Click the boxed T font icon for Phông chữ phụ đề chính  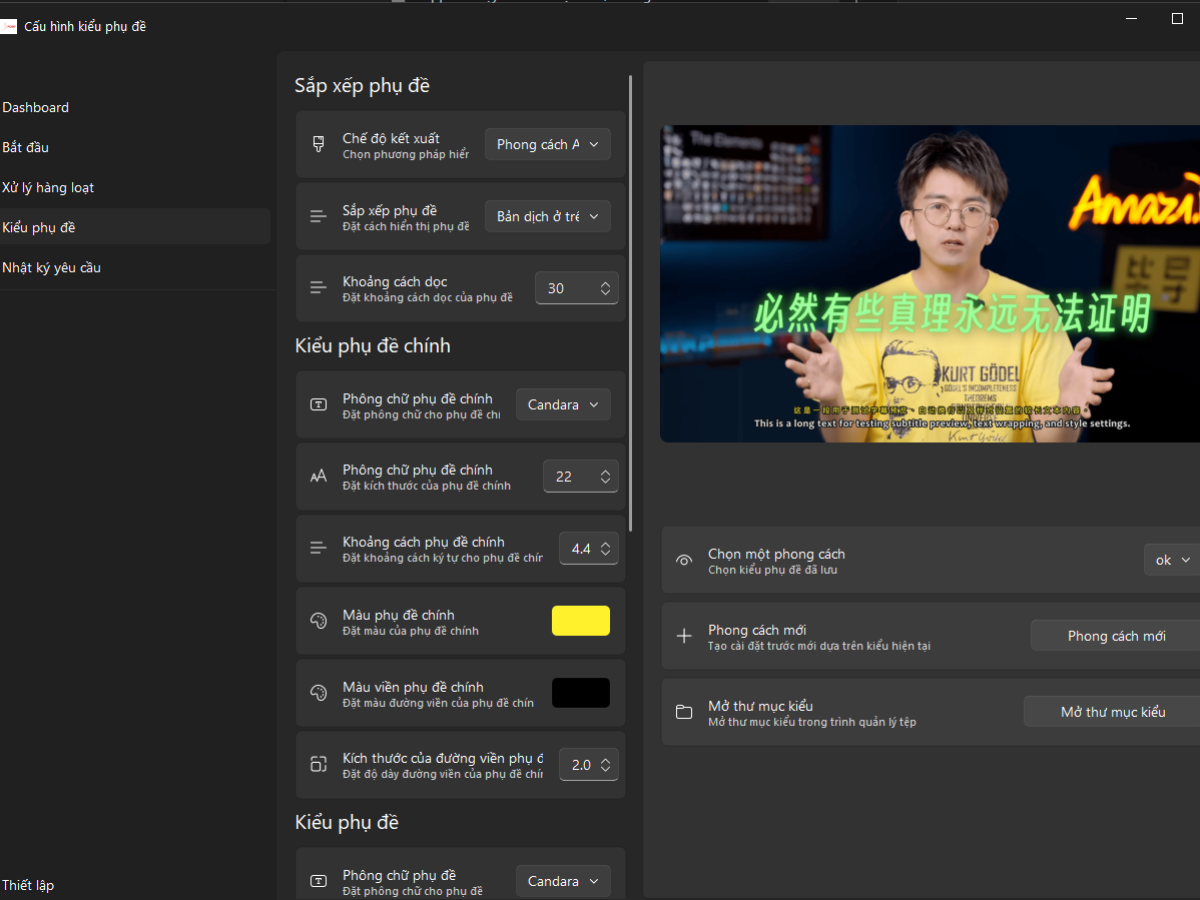(318, 404)
